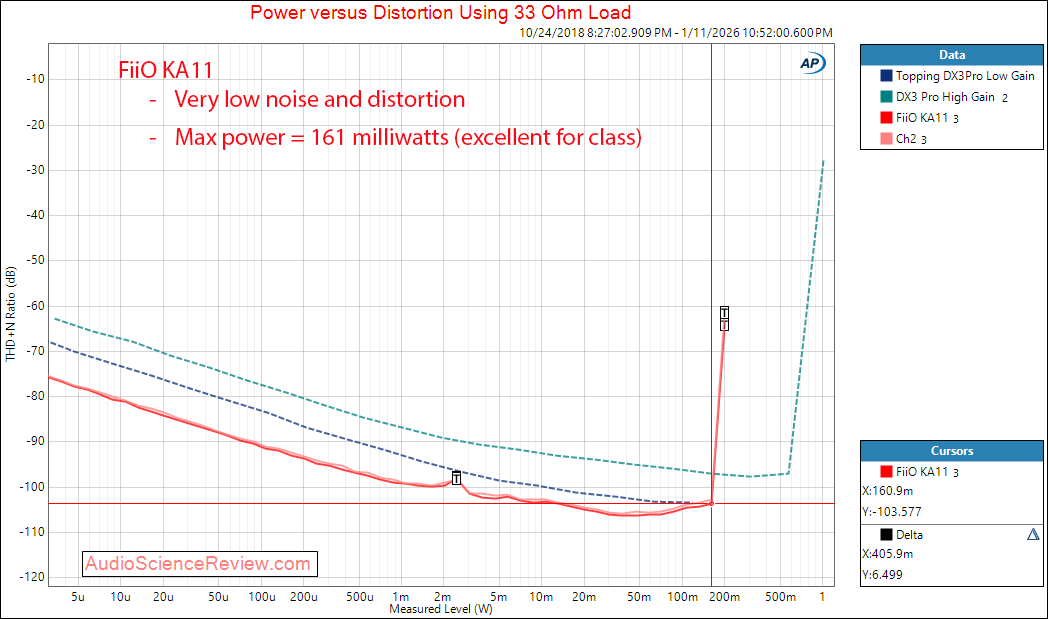Click the FiiO KA11 annotation heading
This screenshot has height=619, width=1048.
(x=166, y=70)
